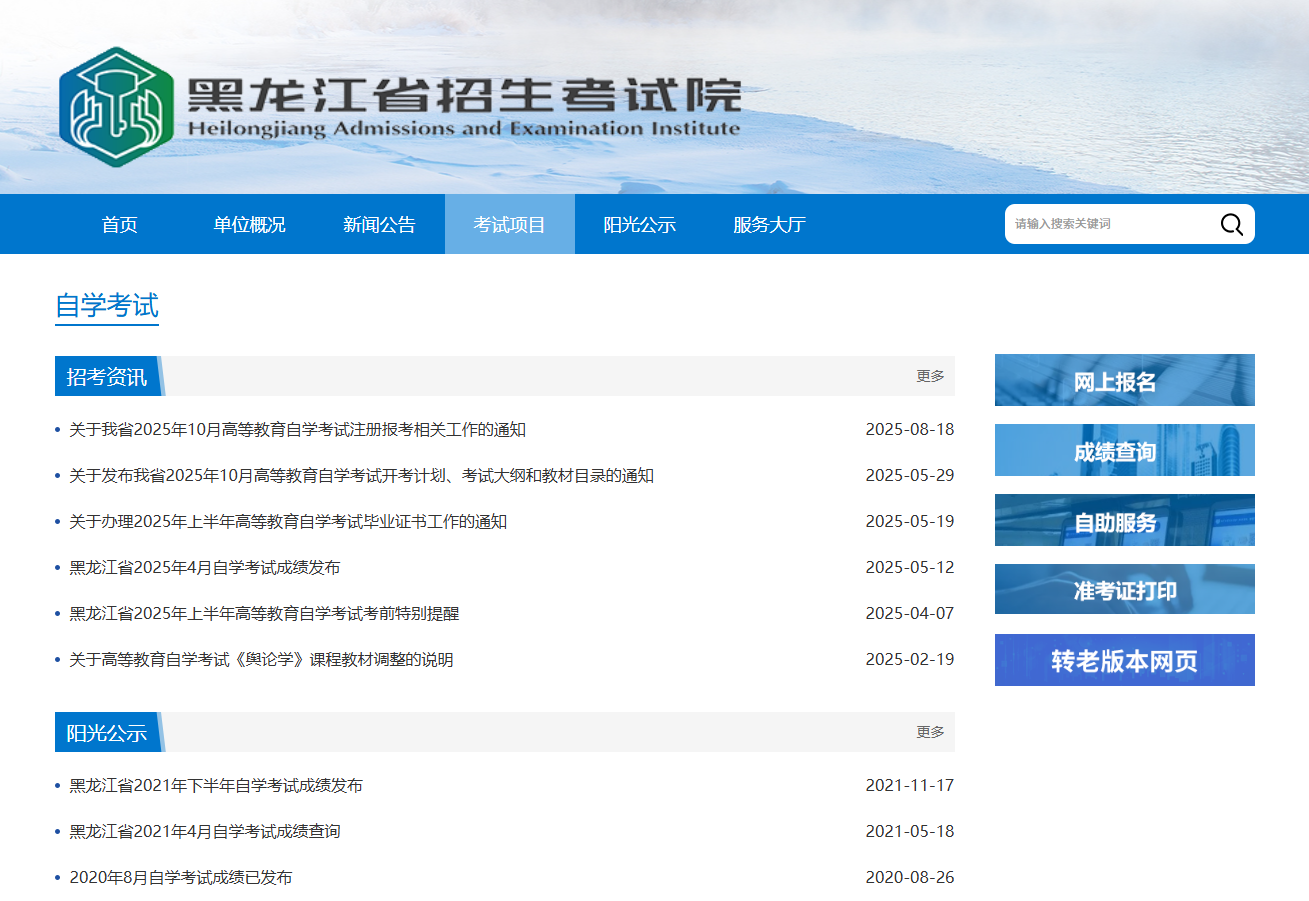
Task: Click 更多 in the 招考资讯 section
Action: click(931, 376)
